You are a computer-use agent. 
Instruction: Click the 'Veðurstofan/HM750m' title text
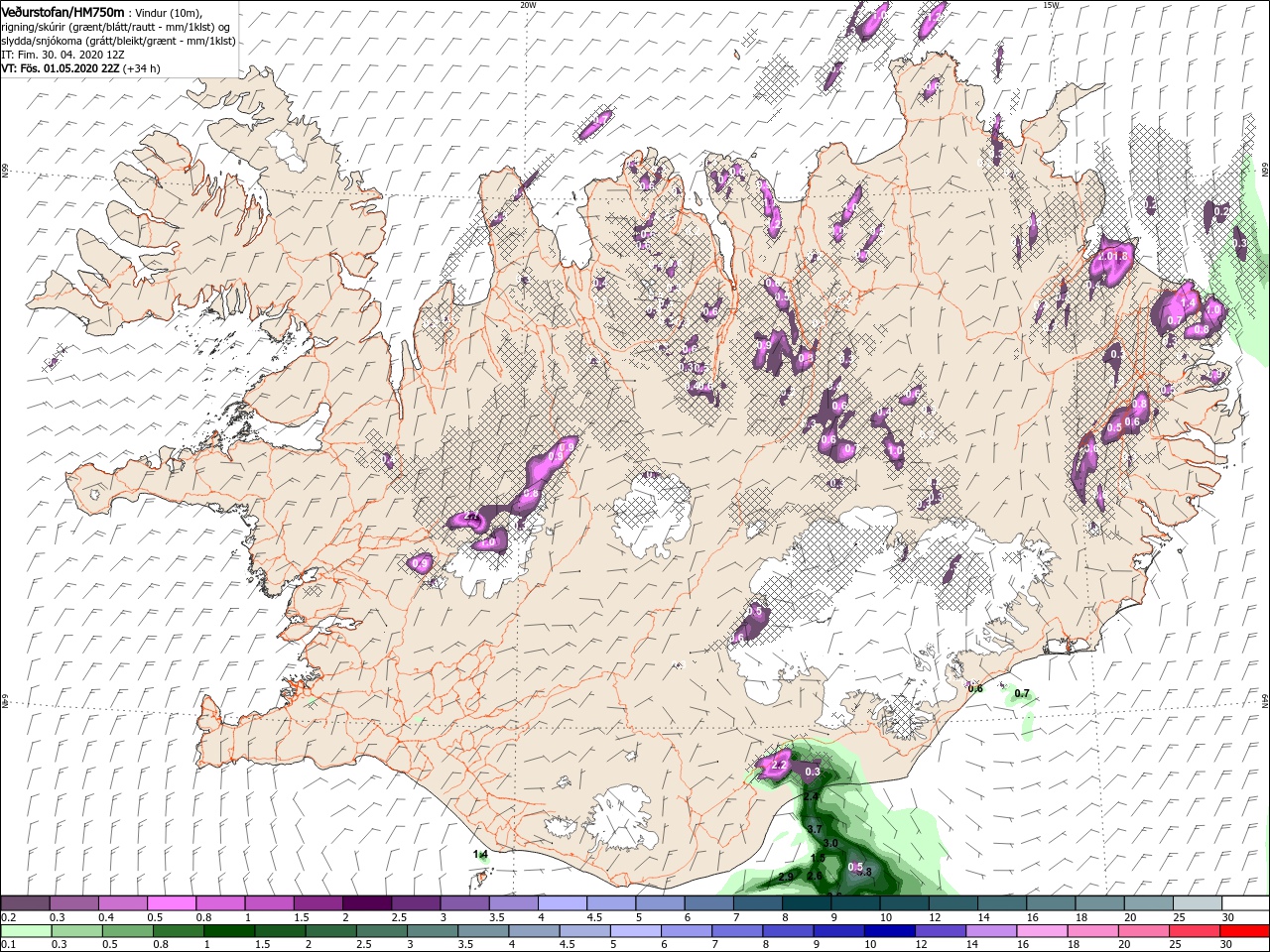(63, 11)
